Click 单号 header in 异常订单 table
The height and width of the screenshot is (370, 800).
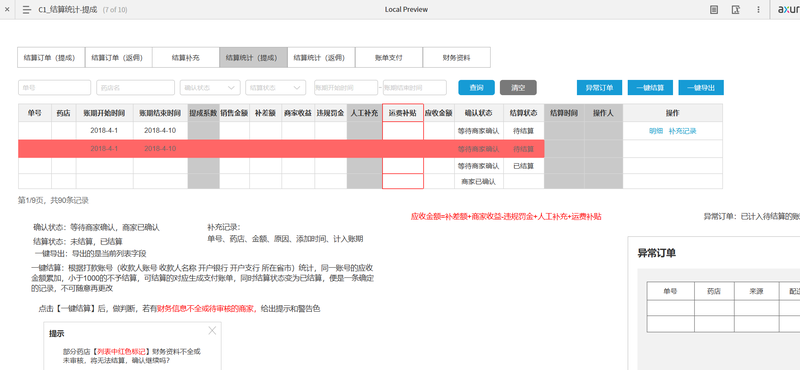pyautogui.click(x=670, y=291)
